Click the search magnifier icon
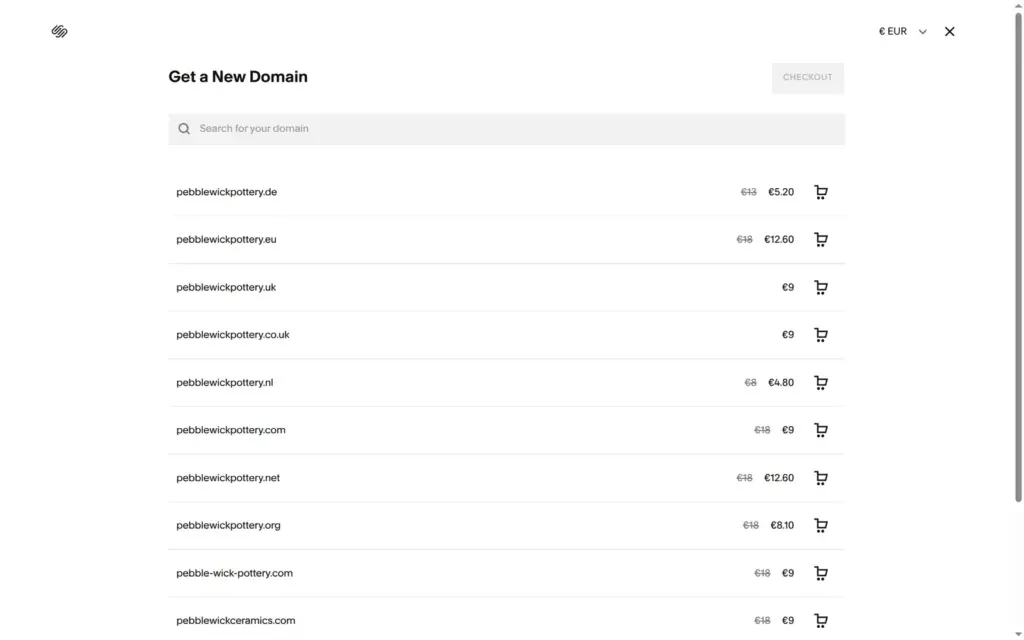 point(184,129)
